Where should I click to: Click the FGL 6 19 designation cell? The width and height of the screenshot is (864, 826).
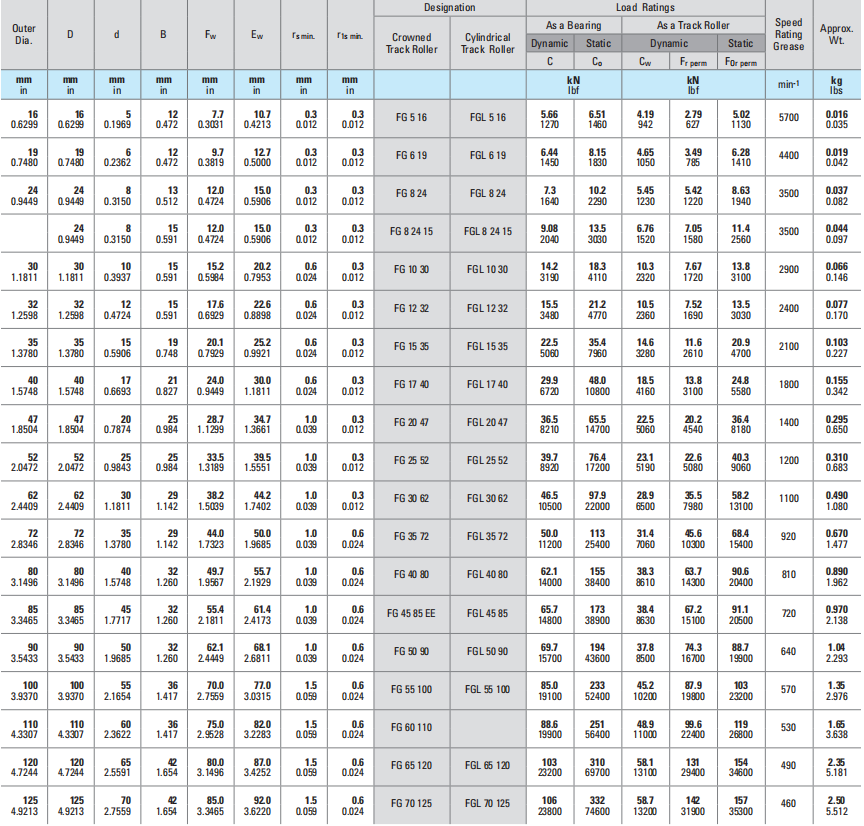coord(487,156)
